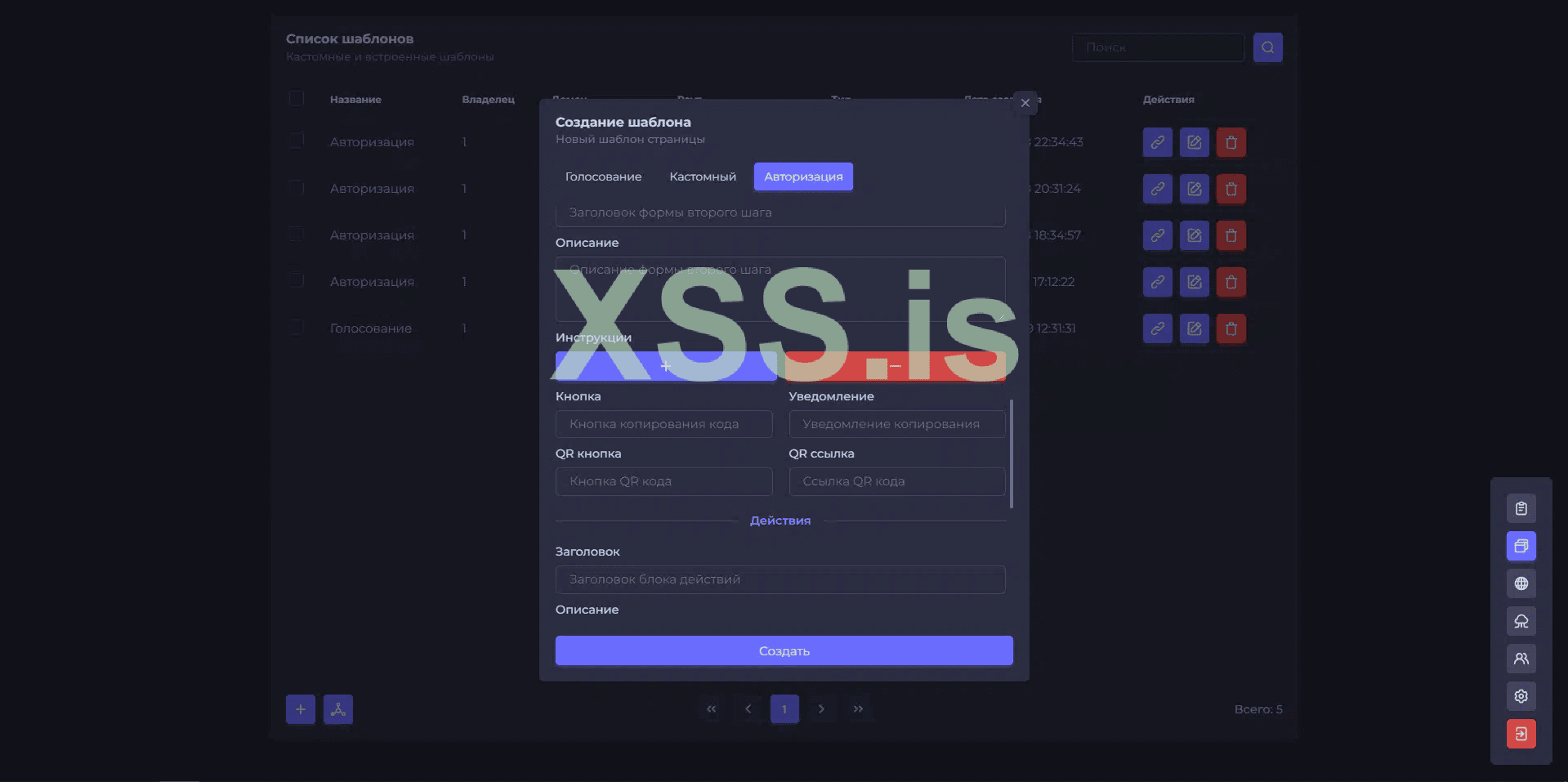Screen dimensions: 1568x782
Task: Go to the next page of templates
Action: pos(821,709)
